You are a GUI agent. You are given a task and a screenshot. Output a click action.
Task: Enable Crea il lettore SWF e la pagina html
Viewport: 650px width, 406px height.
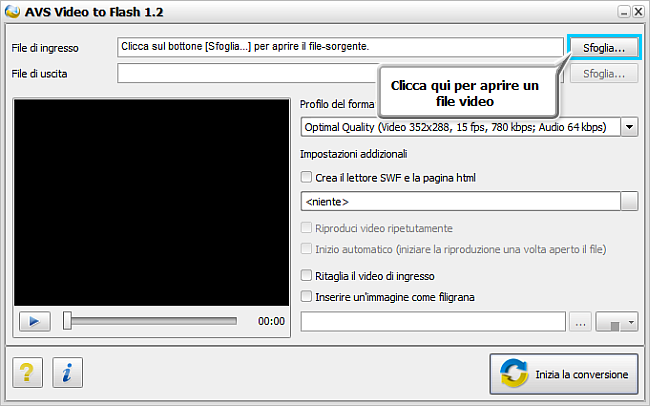(x=306, y=177)
